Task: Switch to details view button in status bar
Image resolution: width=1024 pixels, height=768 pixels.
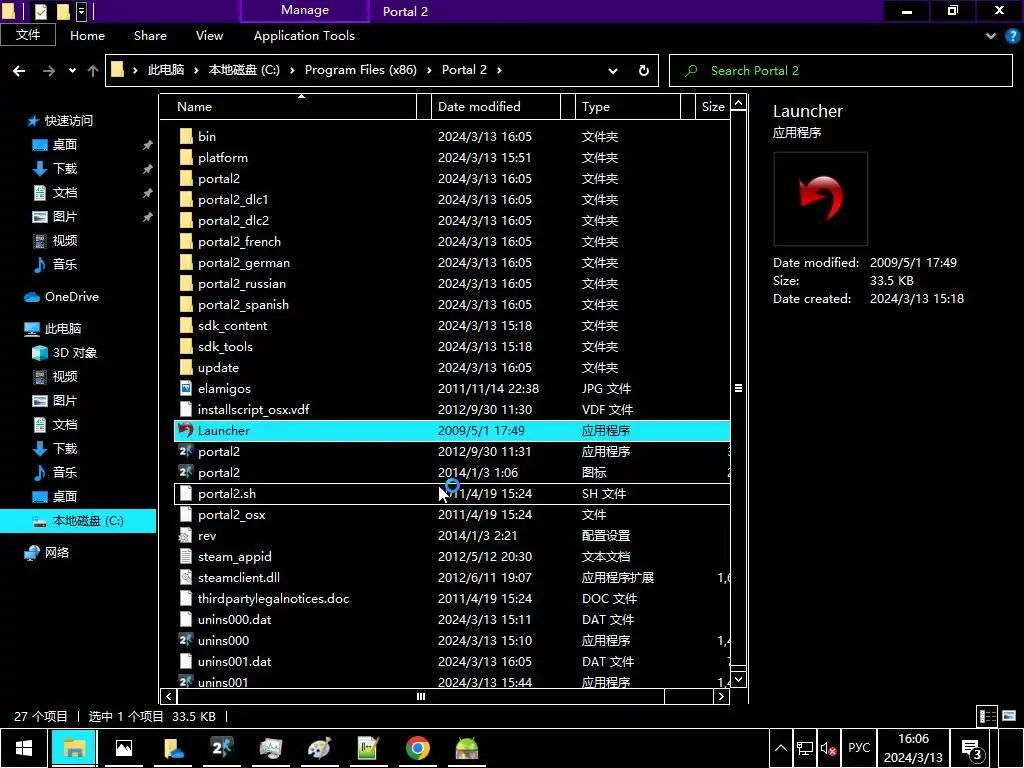Action: pos(987,716)
